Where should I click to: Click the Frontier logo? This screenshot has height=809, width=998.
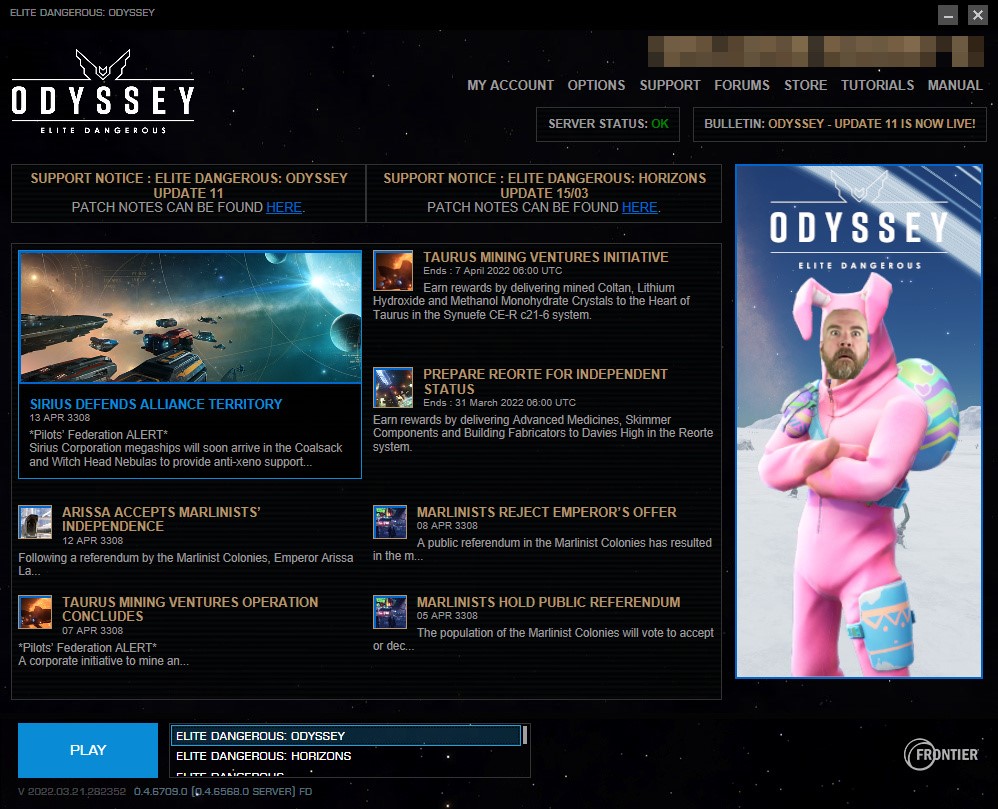(x=941, y=754)
